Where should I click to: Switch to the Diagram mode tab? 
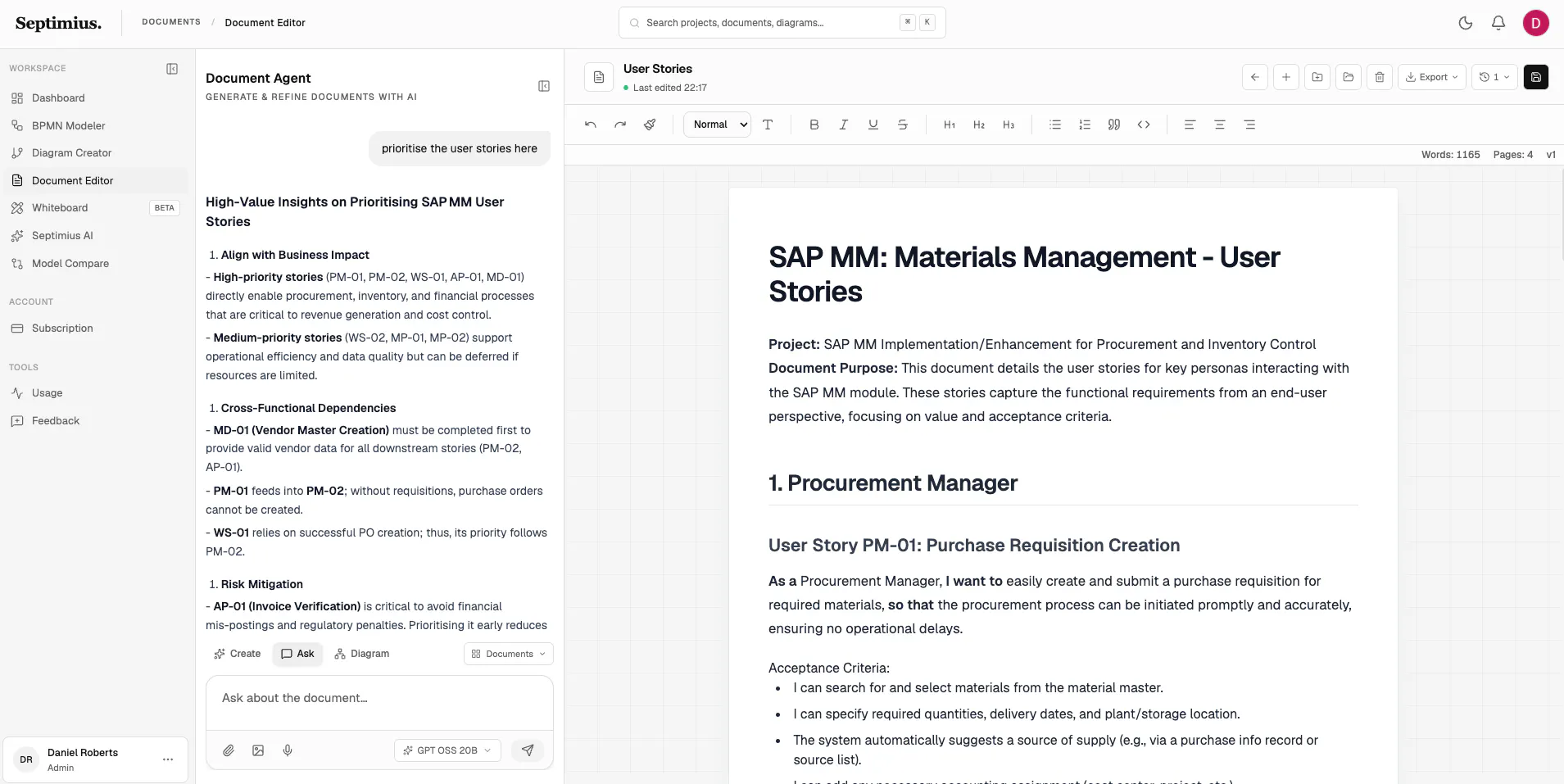pos(362,654)
